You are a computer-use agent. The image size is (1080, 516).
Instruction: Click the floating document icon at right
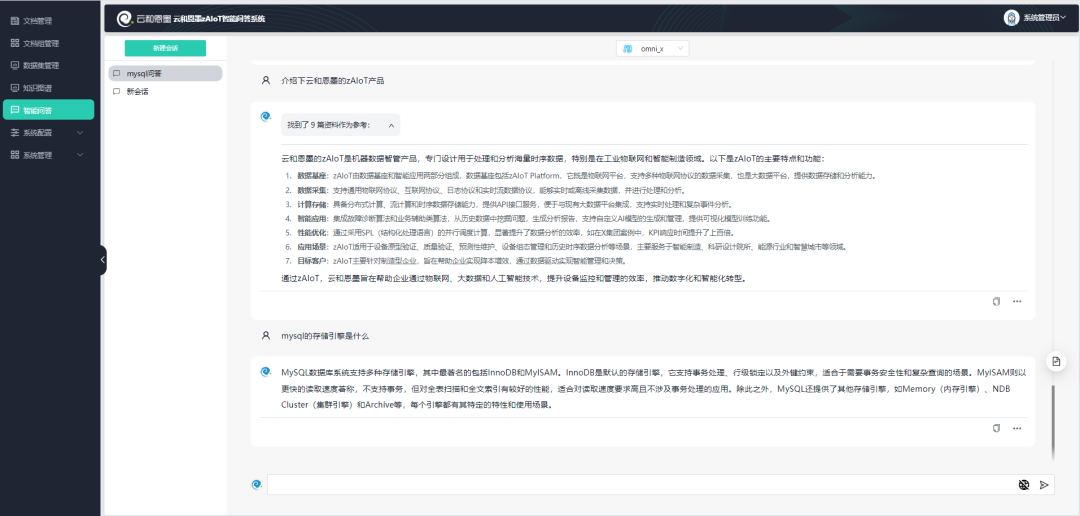[1056, 361]
